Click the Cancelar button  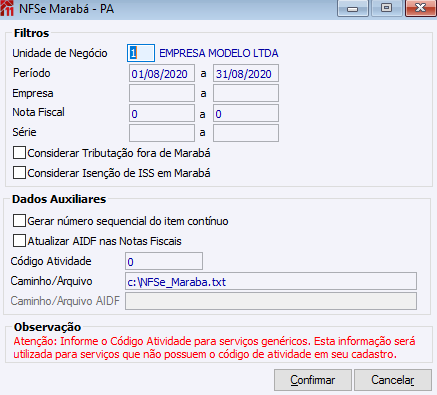coord(393,380)
